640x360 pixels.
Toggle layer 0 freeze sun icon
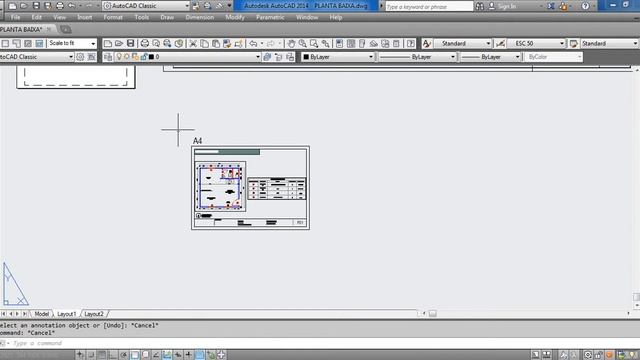tap(127, 57)
